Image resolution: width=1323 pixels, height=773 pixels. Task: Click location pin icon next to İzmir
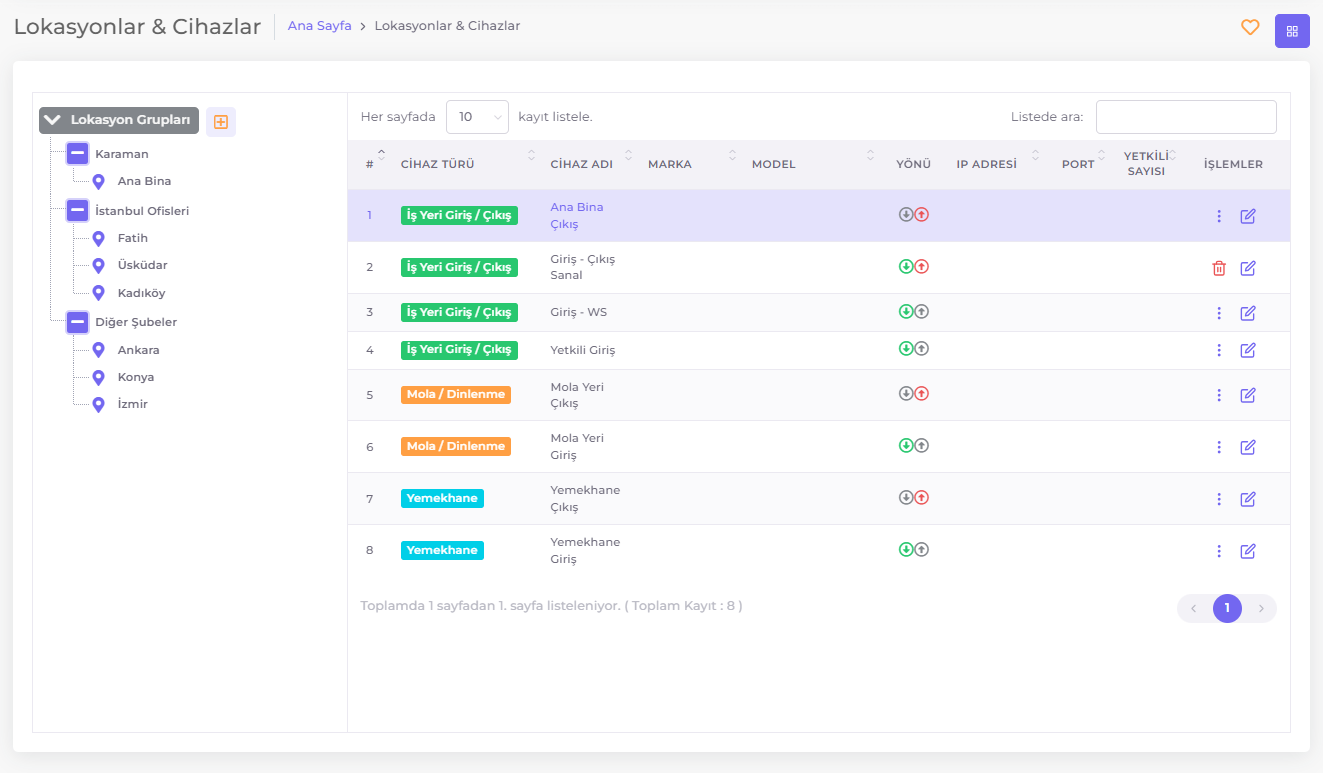(98, 404)
